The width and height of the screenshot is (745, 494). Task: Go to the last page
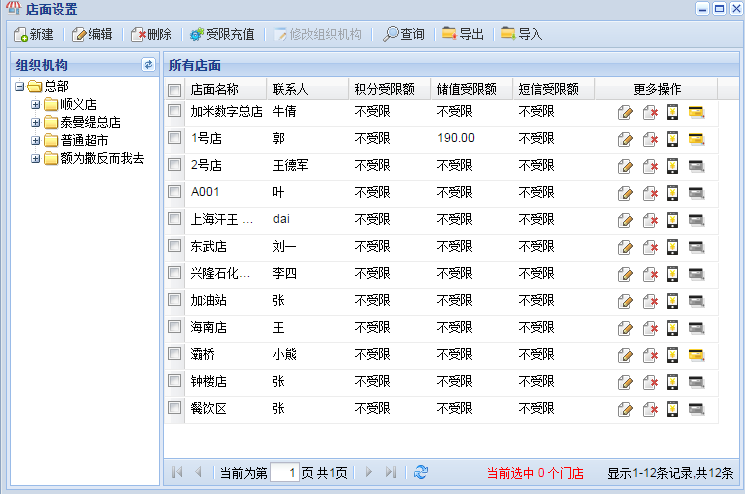[x=391, y=472]
